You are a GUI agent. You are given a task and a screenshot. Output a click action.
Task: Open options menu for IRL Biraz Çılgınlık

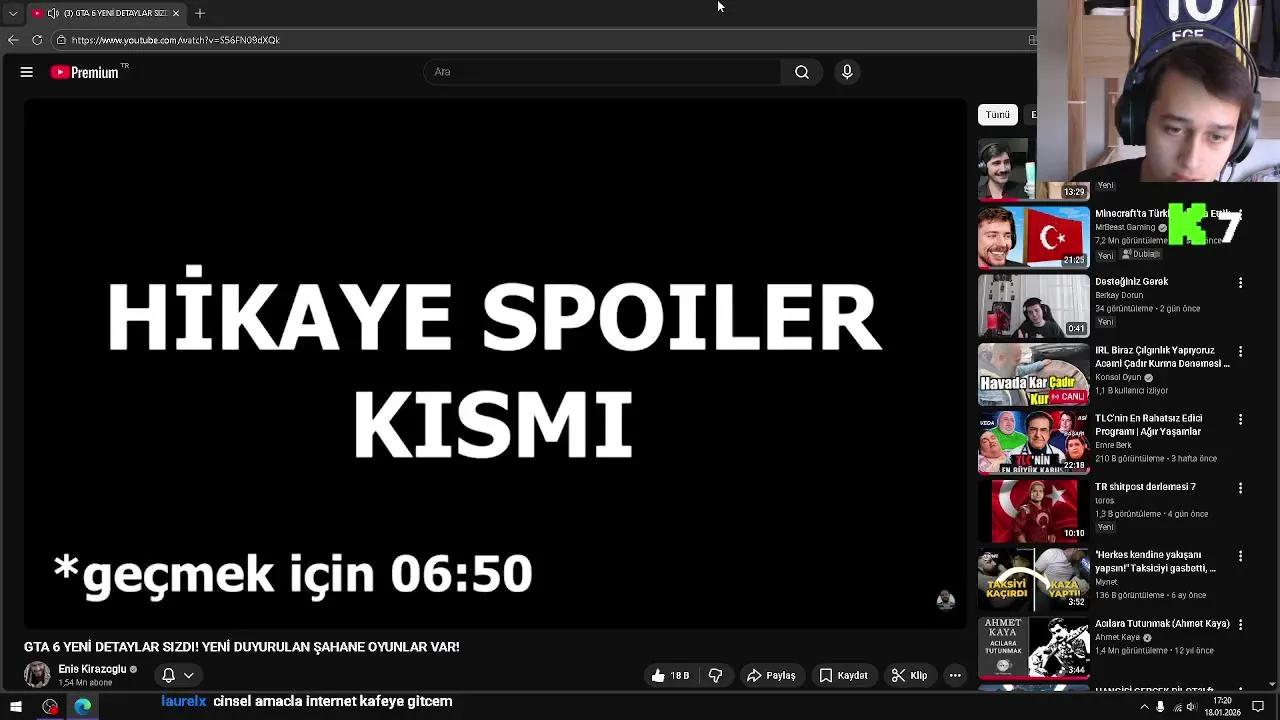1240,352
